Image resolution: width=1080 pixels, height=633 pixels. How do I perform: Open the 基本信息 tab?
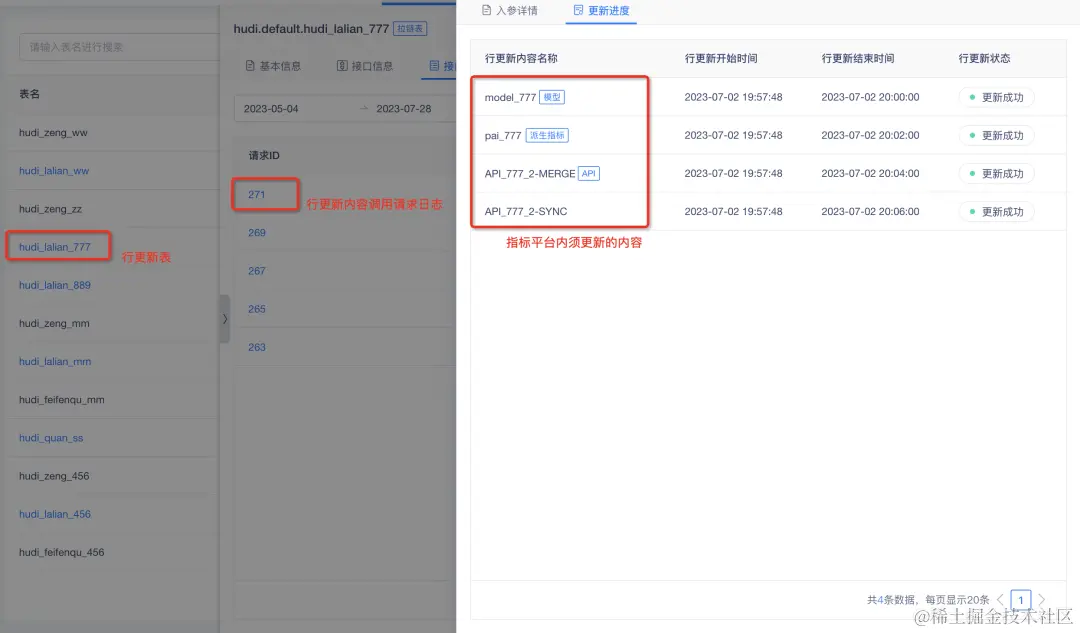[x=273, y=66]
